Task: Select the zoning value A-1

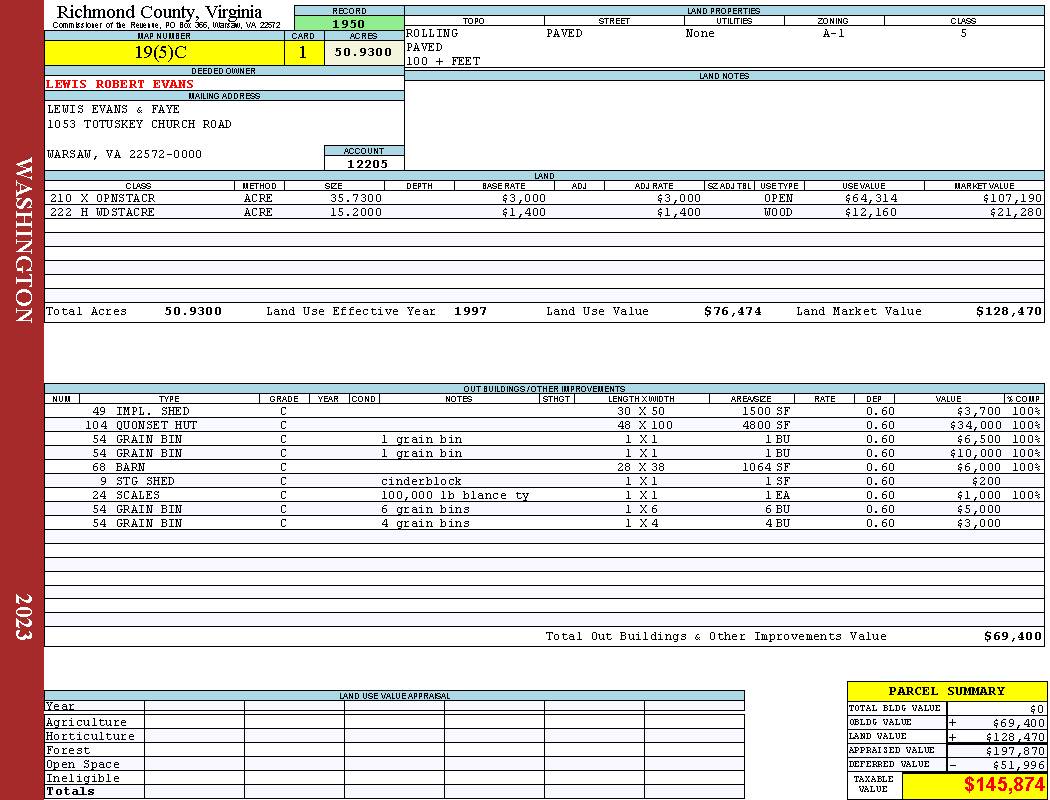Action: [x=833, y=33]
